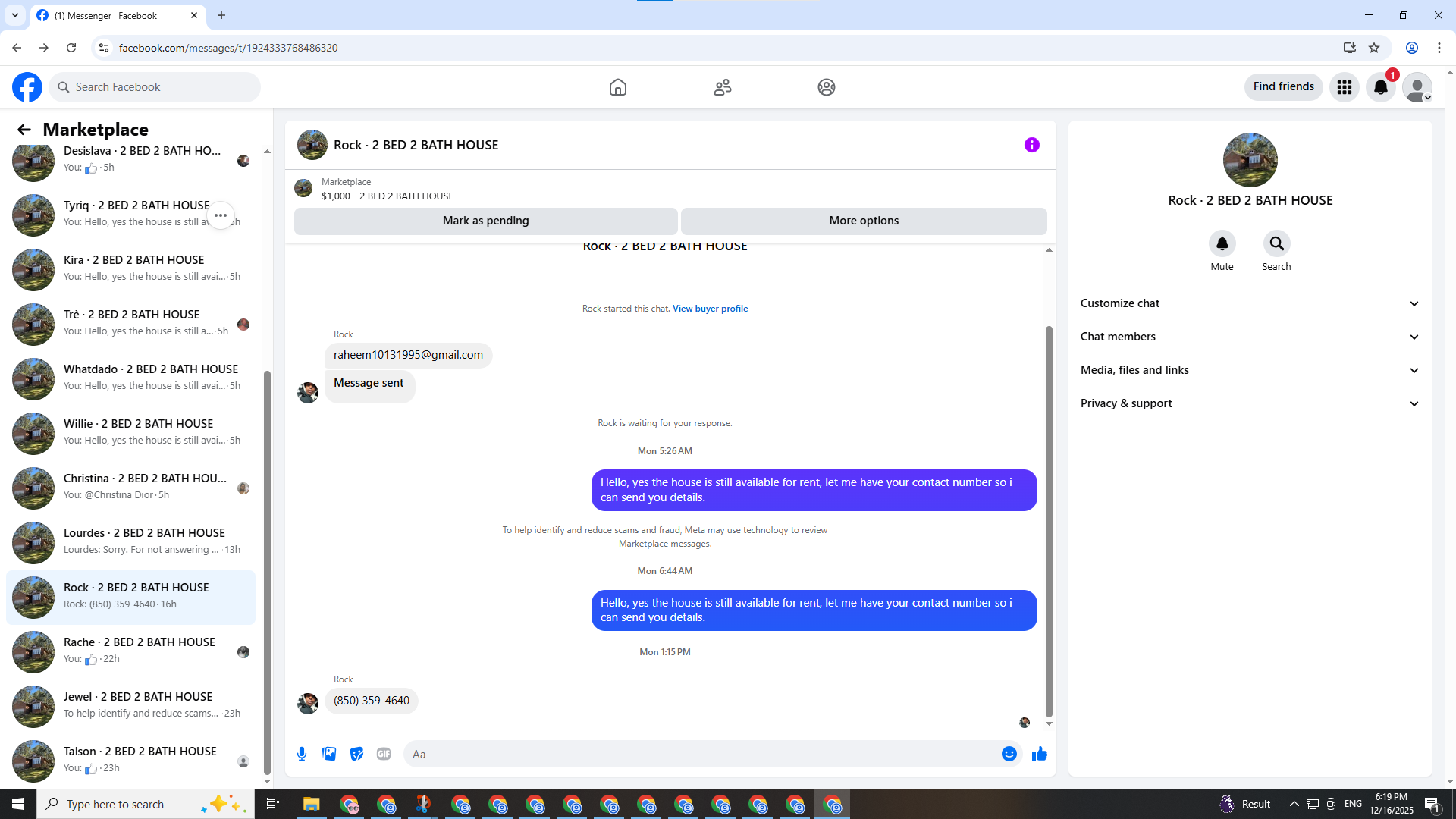The width and height of the screenshot is (1456, 819).
Task: Click the voice clip microphone icon
Action: tap(302, 754)
